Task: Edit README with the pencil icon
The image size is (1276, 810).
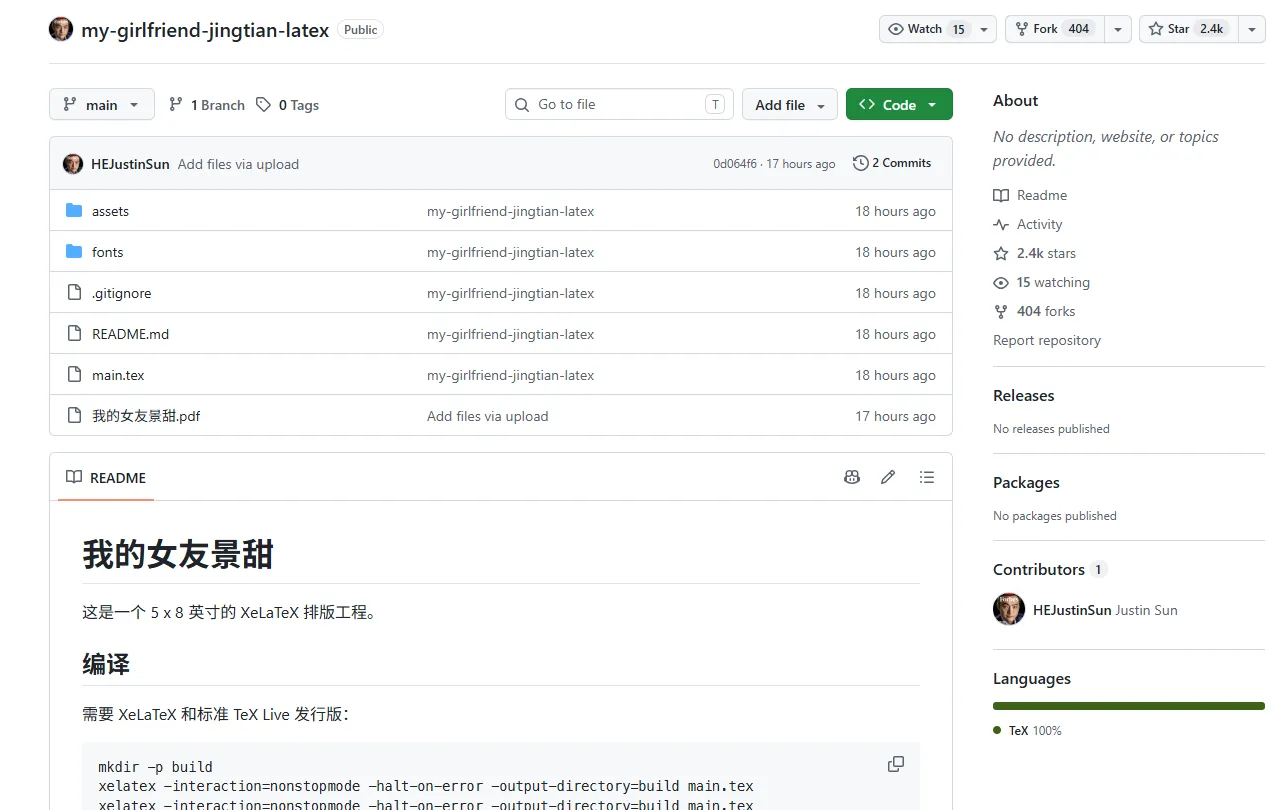Action: (888, 477)
